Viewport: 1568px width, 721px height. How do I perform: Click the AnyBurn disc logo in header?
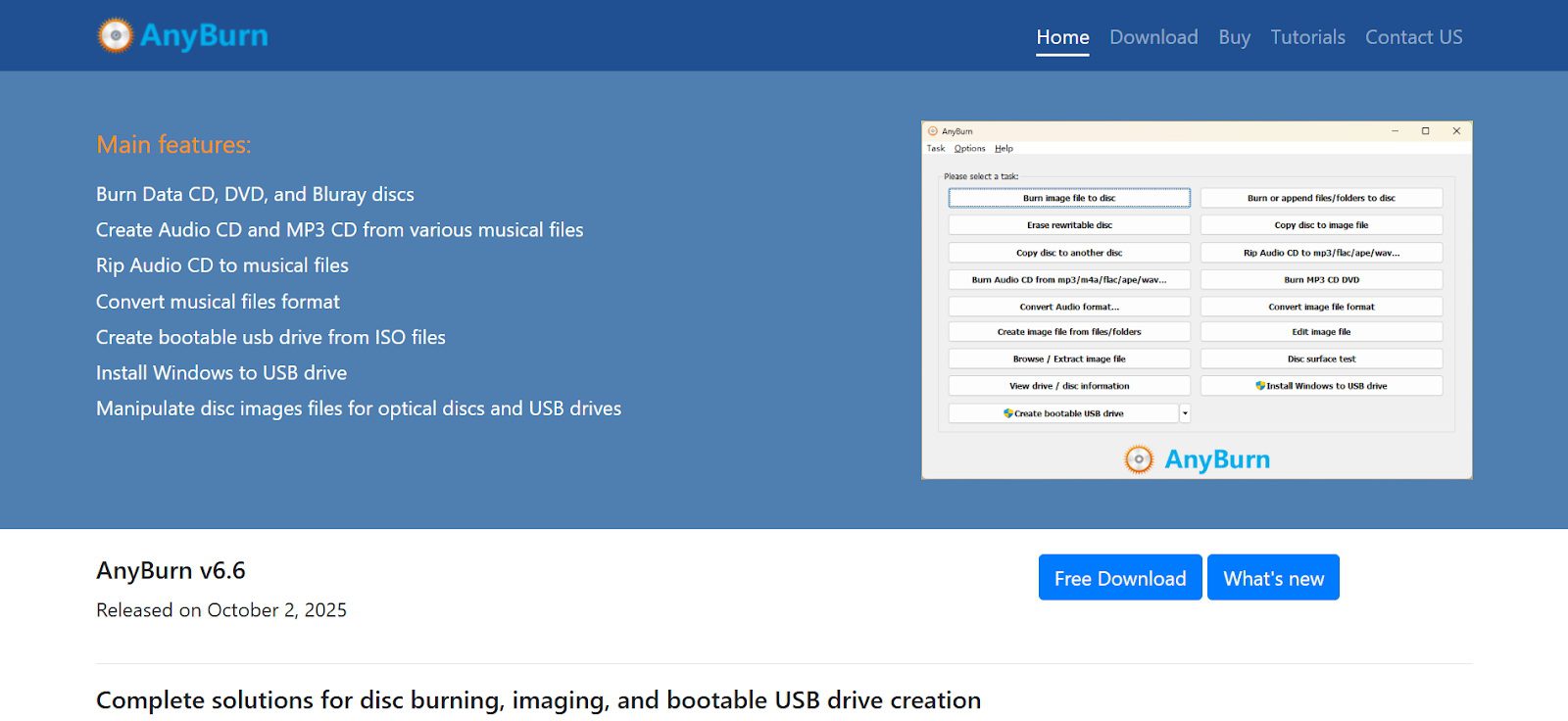click(115, 36)
